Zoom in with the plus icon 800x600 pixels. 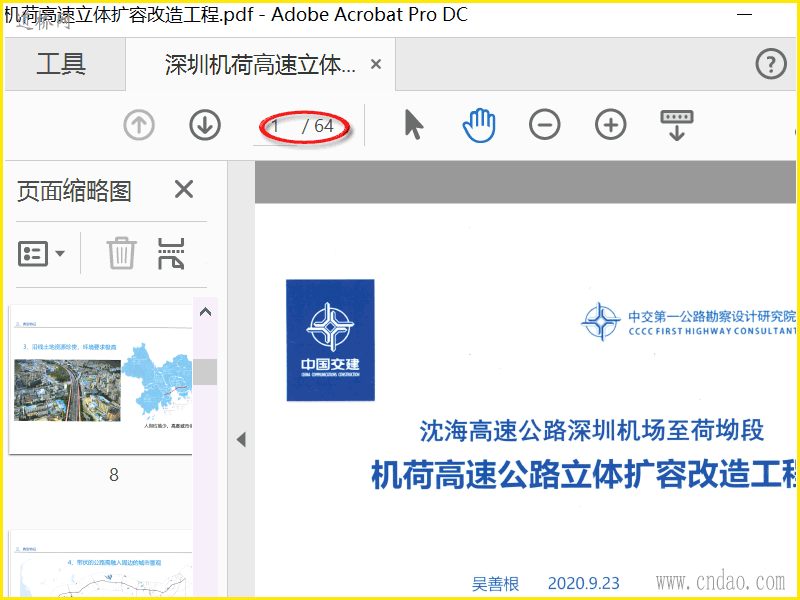coord(611,125)
